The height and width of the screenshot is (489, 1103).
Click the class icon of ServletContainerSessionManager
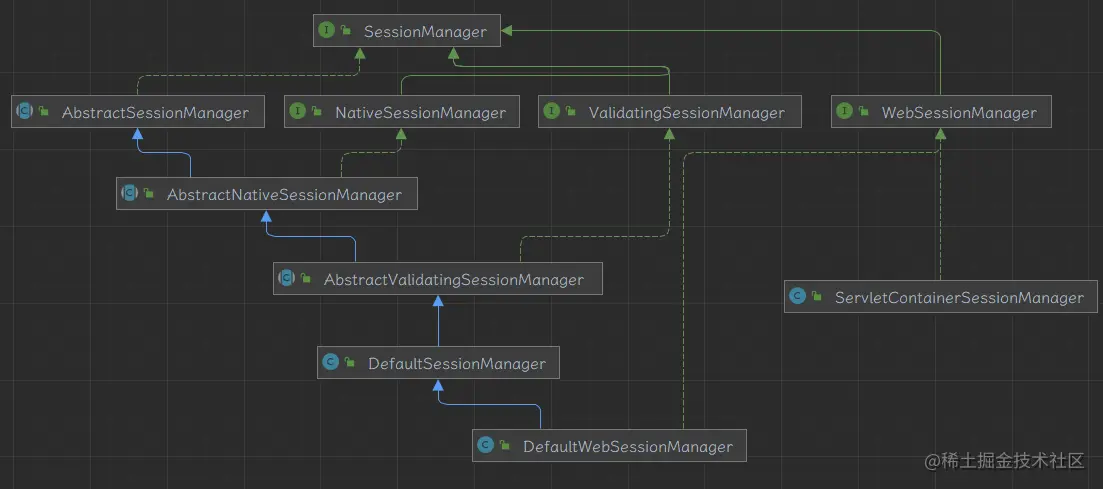pos(797,296)
